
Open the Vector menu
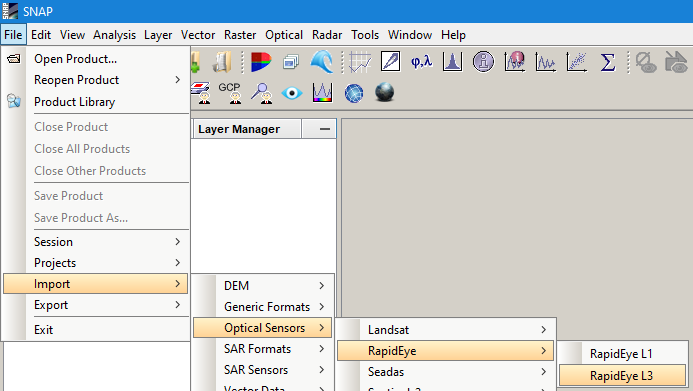pos(198,35)
